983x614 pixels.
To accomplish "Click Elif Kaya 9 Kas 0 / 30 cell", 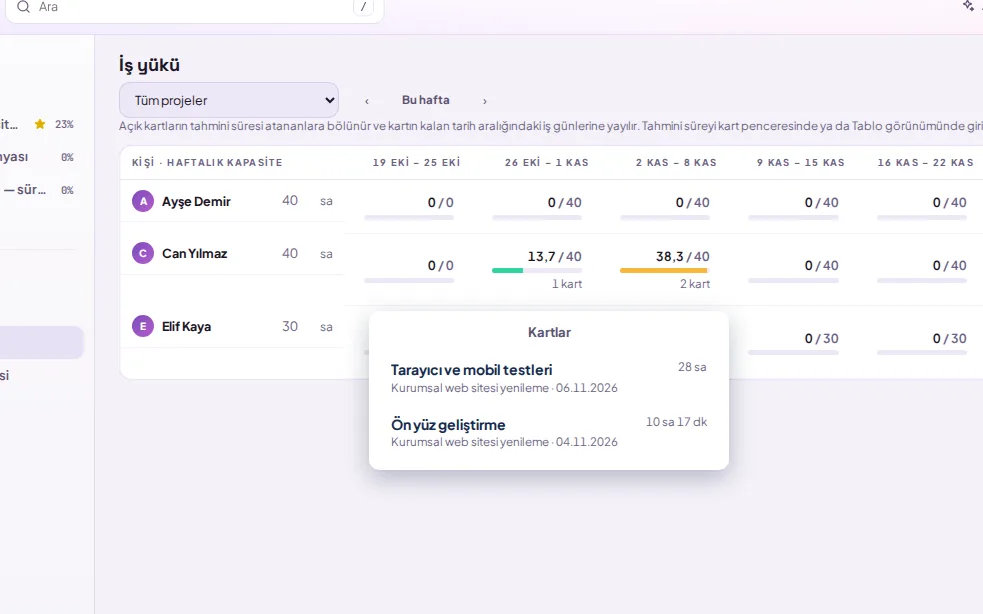I will [793, 342].
